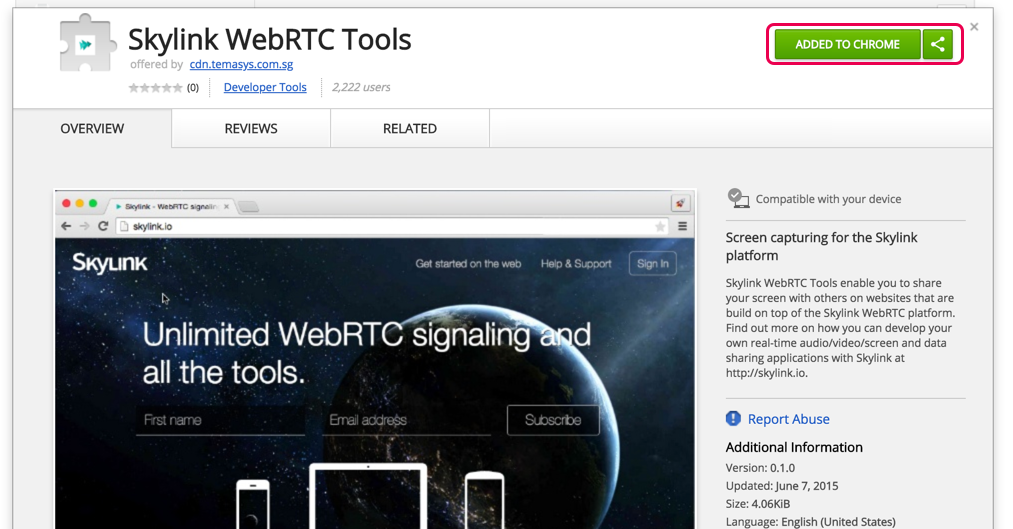Screen dimensions: 1013x529
Task: Close the extension details dialog
Action: pyautogui.click(x=974, y=27)
